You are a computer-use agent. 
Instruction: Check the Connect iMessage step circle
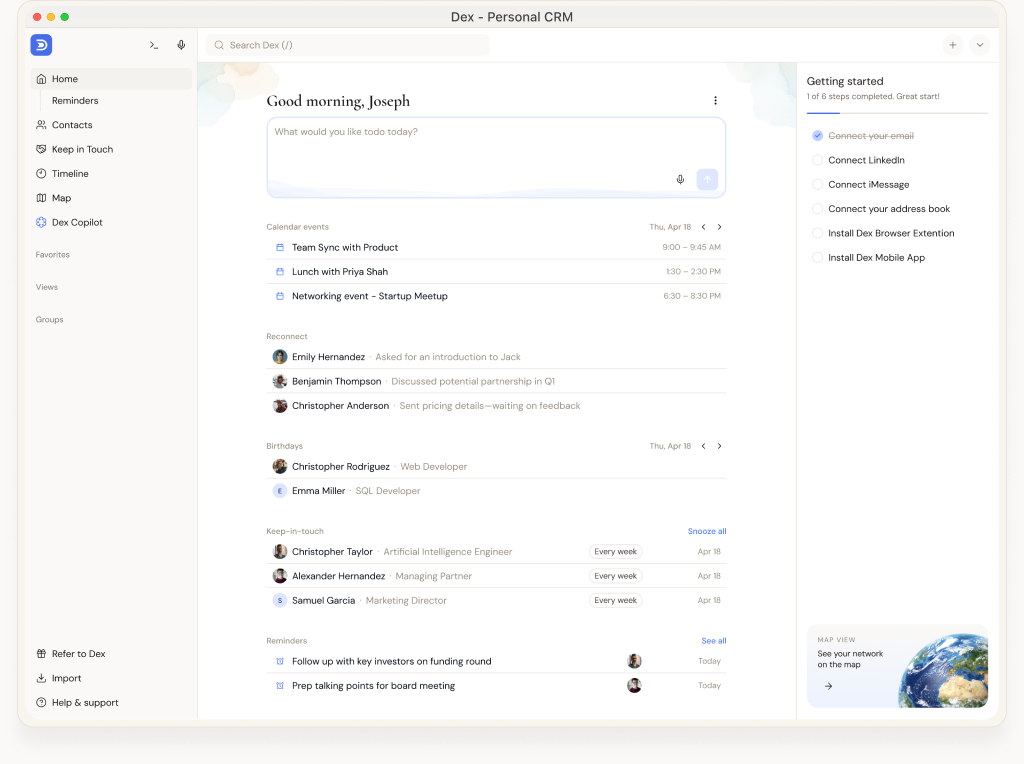[x=817, y=185]
